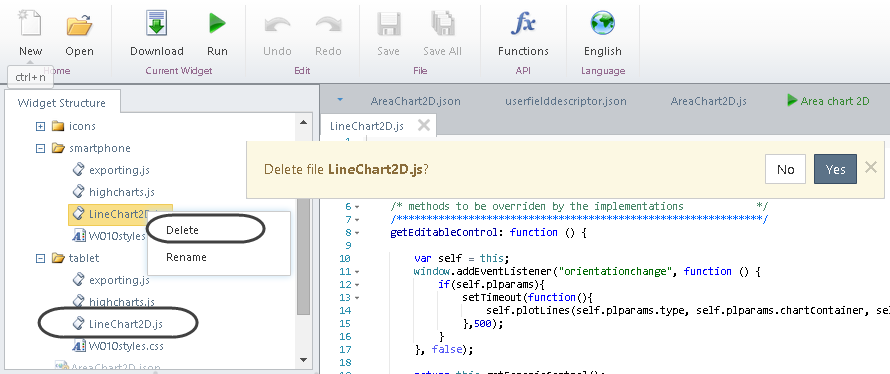
Task: Expand the icons folder node
Action: coord(40,126)
